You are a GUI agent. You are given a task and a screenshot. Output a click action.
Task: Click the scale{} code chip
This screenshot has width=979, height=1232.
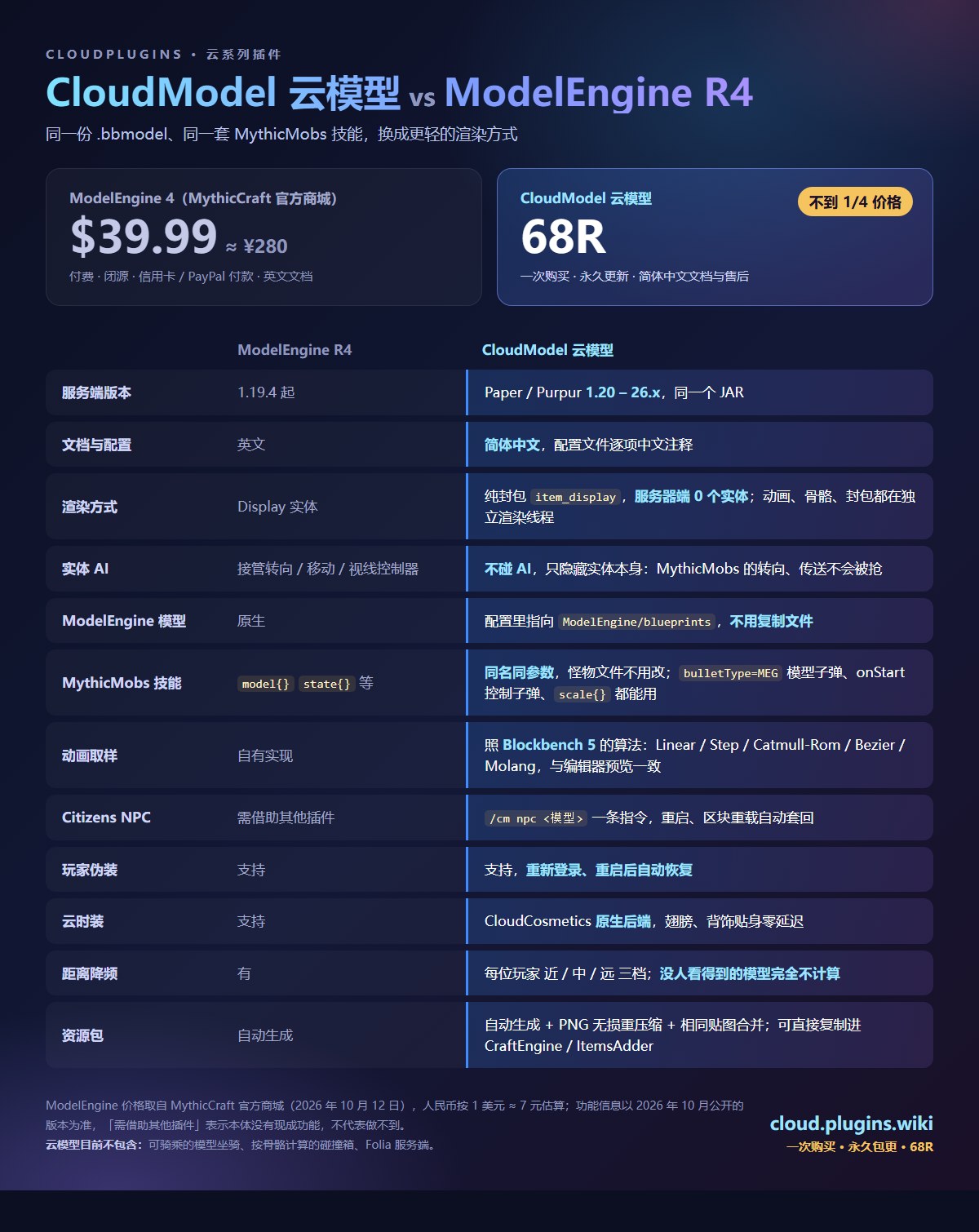pos(582,694)
